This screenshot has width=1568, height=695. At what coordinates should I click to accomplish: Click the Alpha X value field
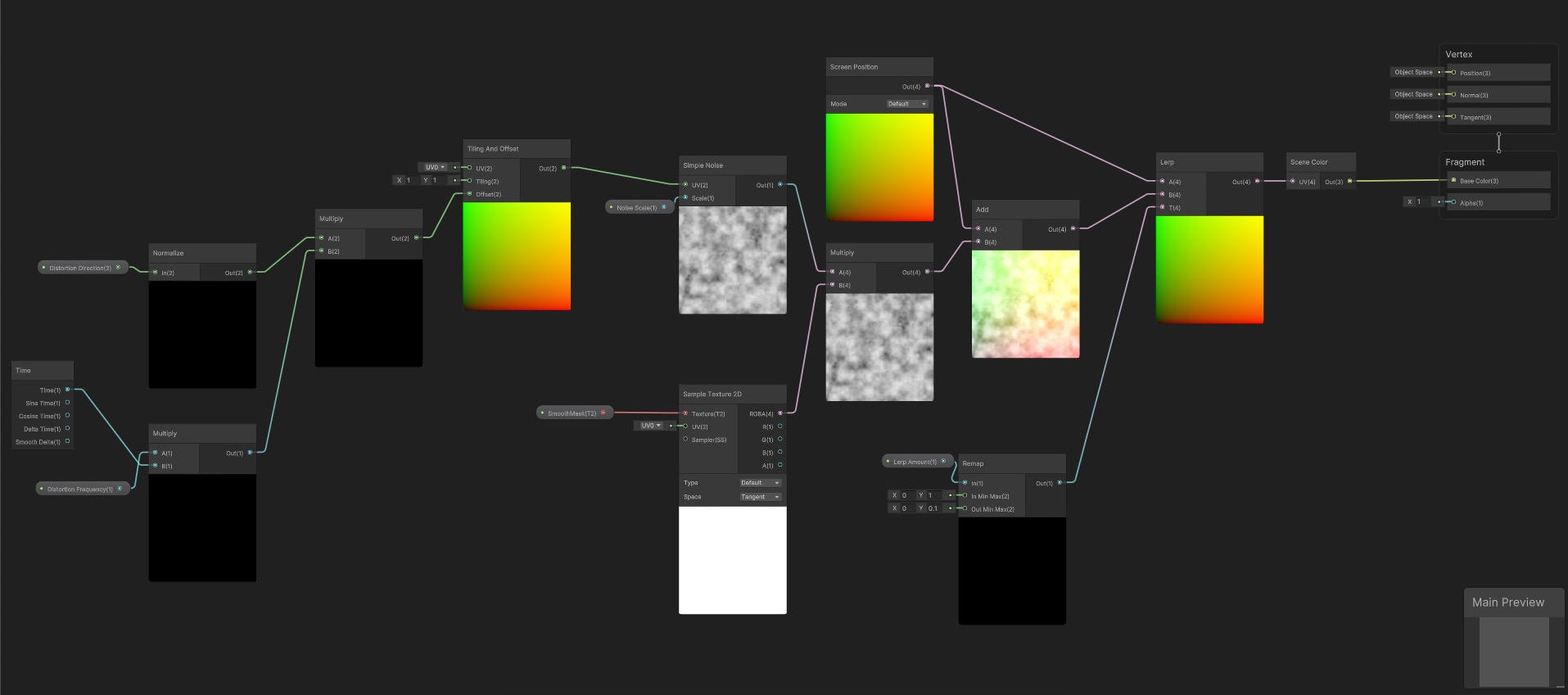pos(1423,201)
